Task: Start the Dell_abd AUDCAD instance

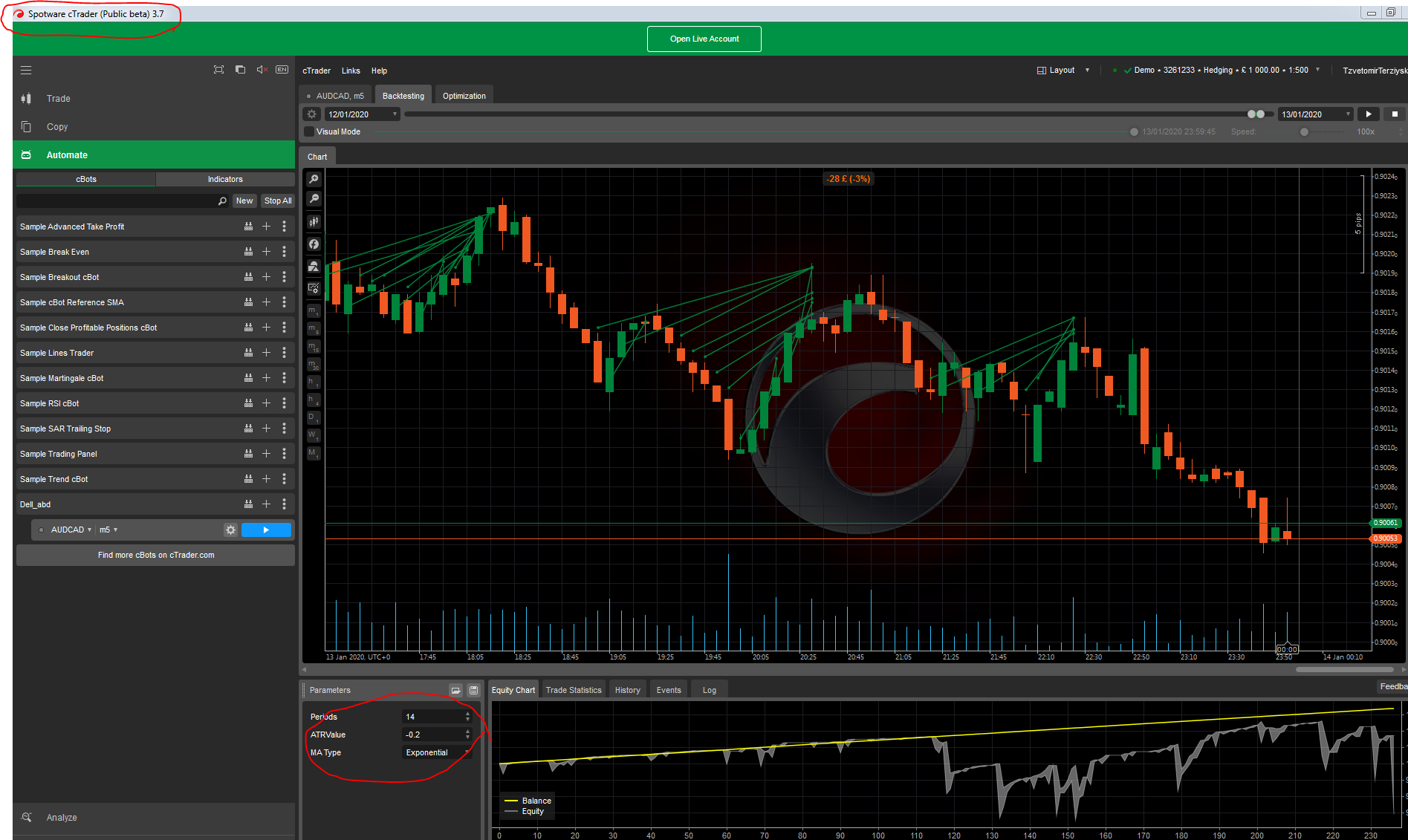Action: click(x=266, y=530)
